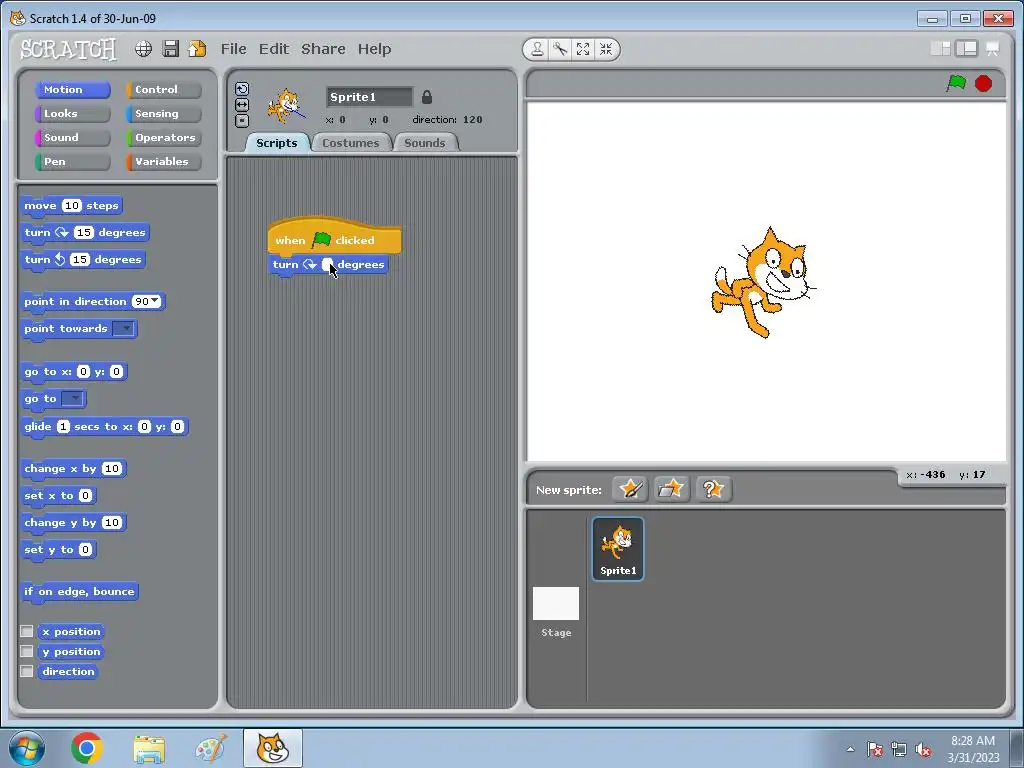
Task: Click the save project floppy icon
Action: pyautogui.click(x=170, y=49)
